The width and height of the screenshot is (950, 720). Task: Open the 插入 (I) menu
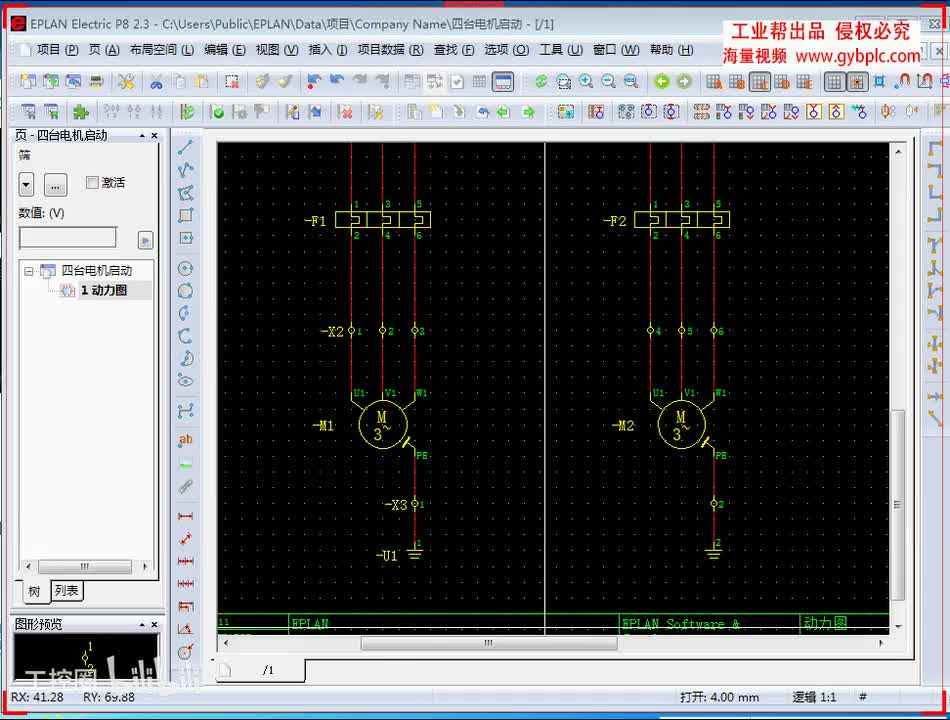(x=328, y=50)
